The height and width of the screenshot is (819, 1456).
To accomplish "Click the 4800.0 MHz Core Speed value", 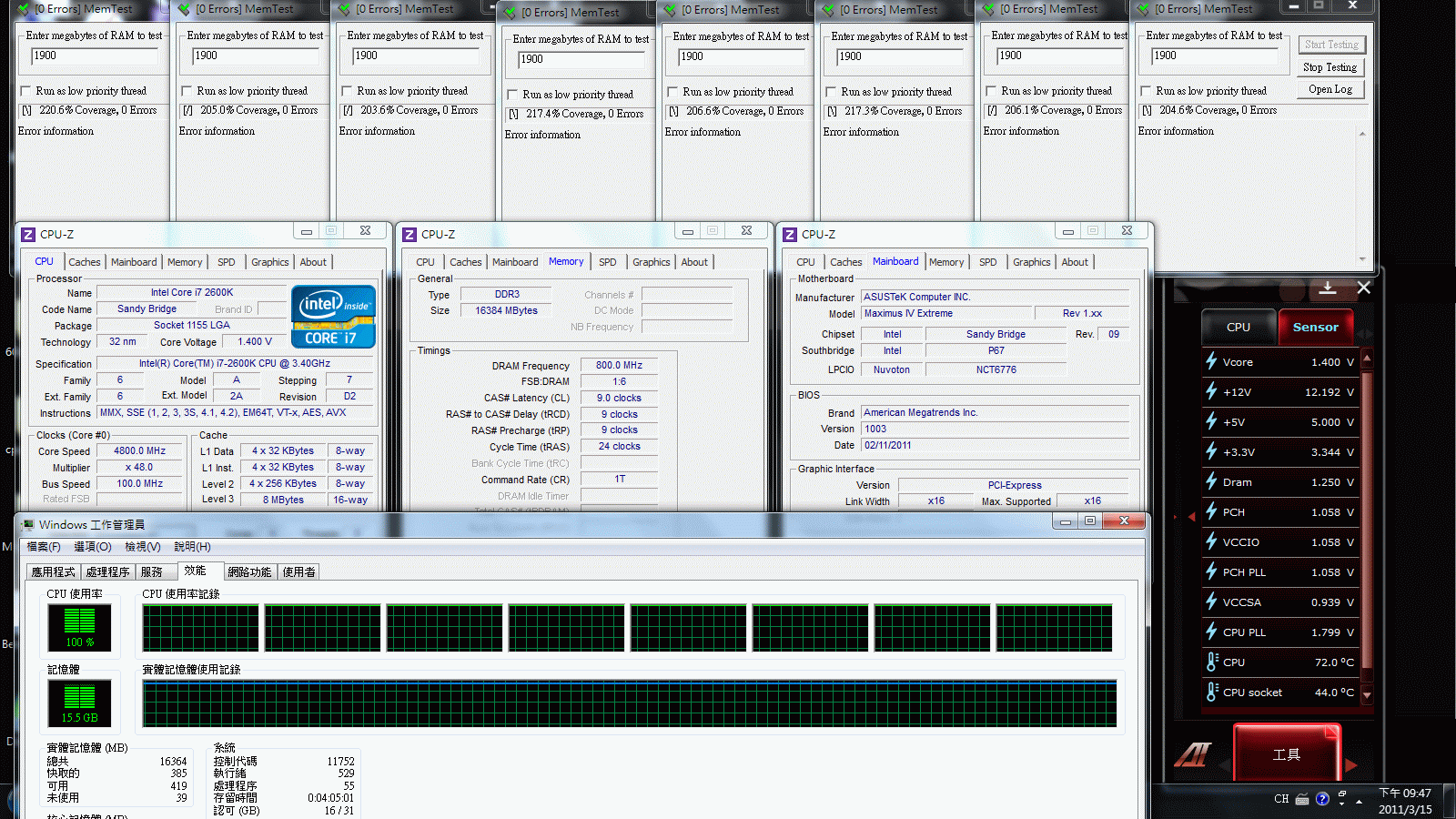I will coord(139,451).
